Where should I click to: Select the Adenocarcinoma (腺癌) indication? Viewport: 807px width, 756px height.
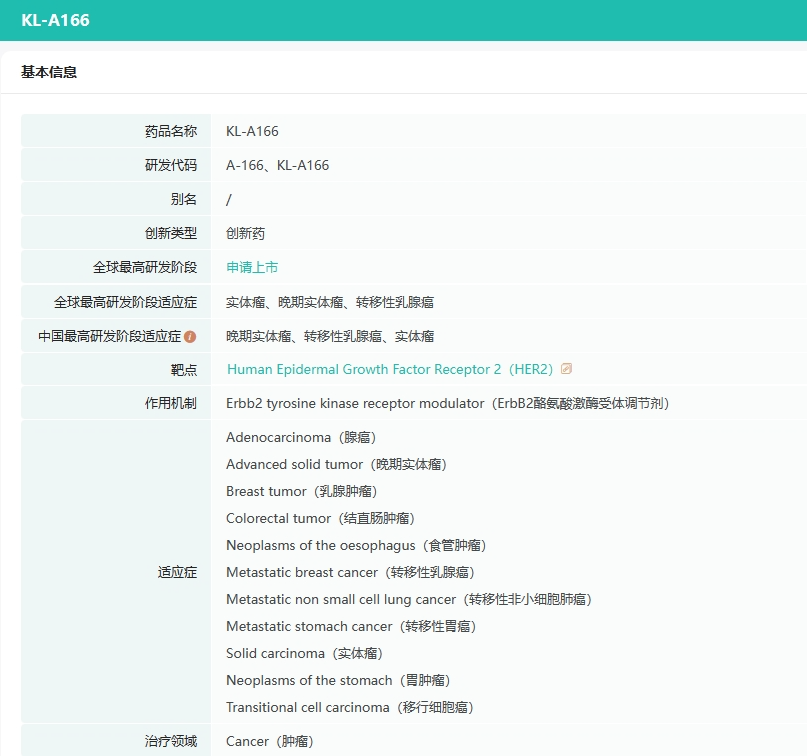tap(301, 437)
